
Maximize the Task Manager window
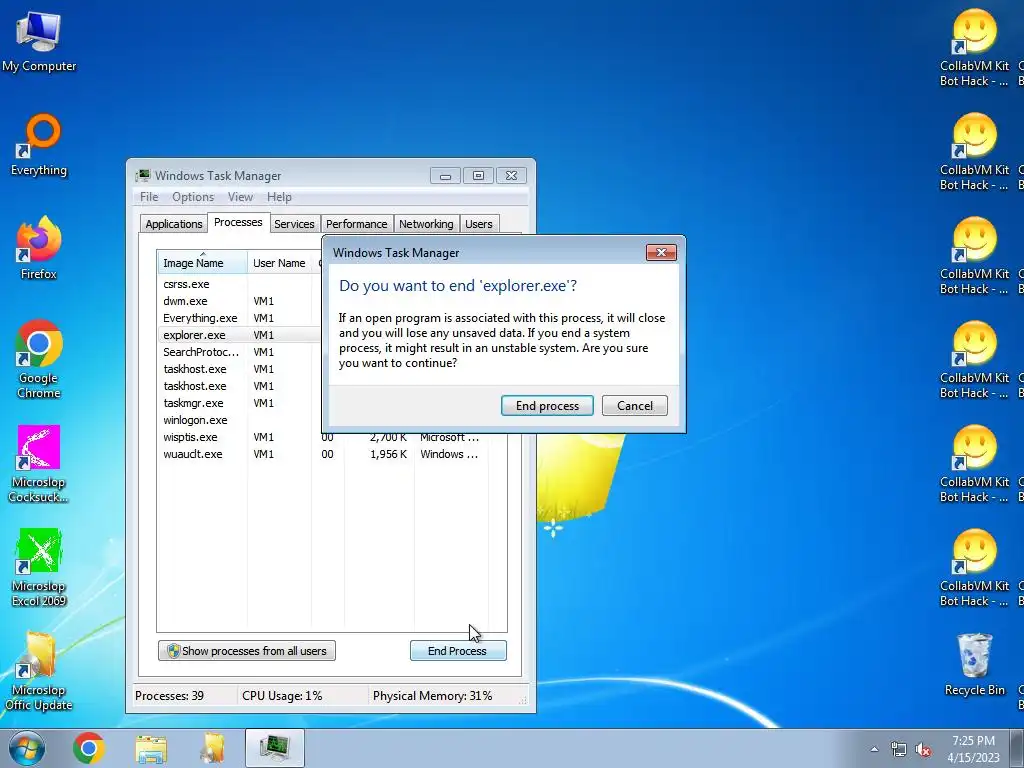[x=478, y=176]
